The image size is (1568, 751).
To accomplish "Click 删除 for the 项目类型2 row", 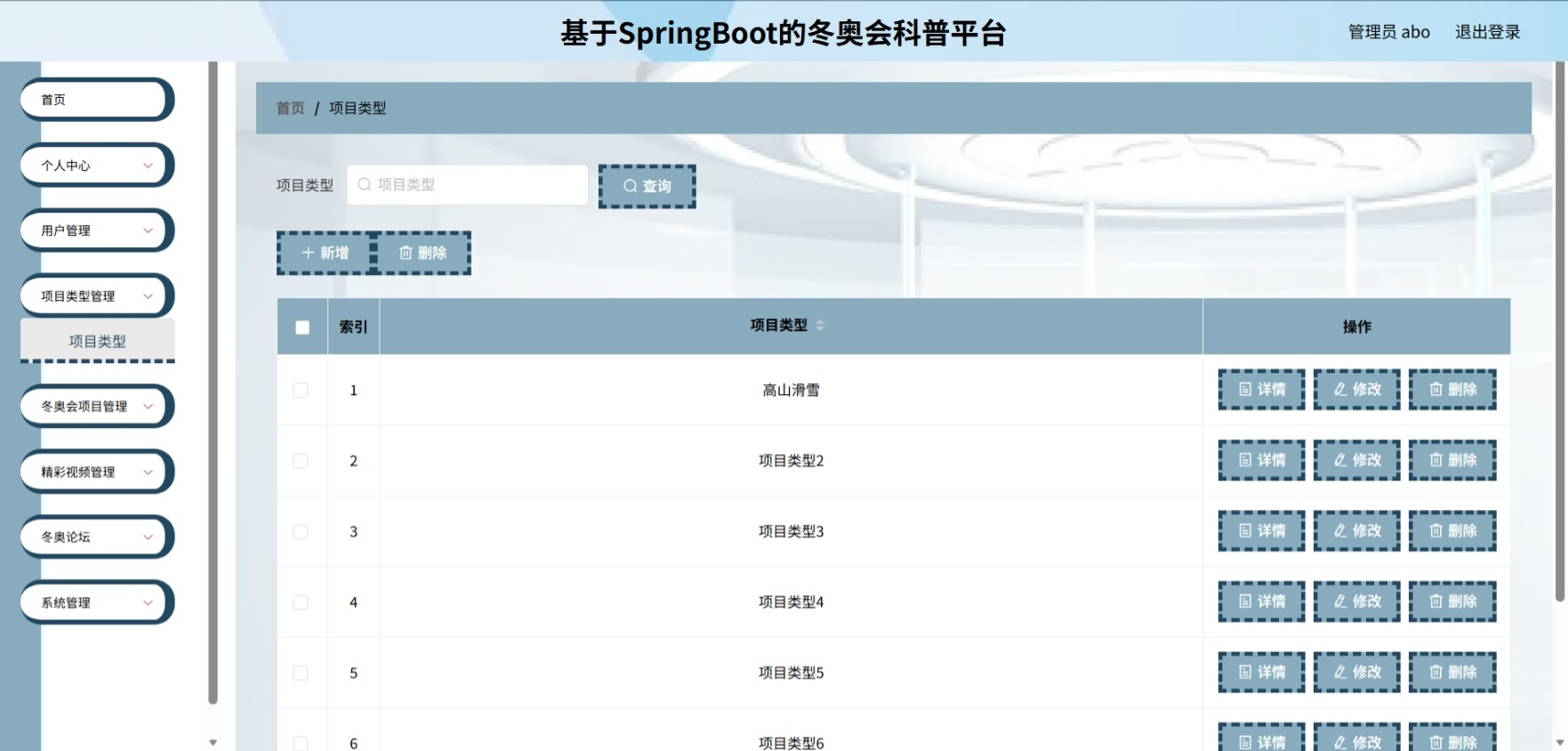I will tap(1452, 460).
